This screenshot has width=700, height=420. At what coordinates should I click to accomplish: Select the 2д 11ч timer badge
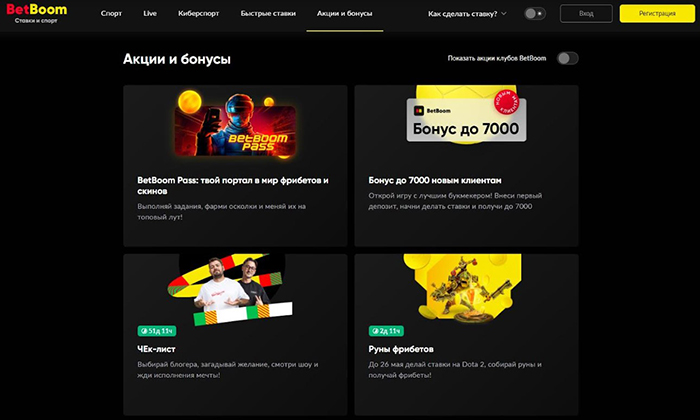click(x=386, y=331)
